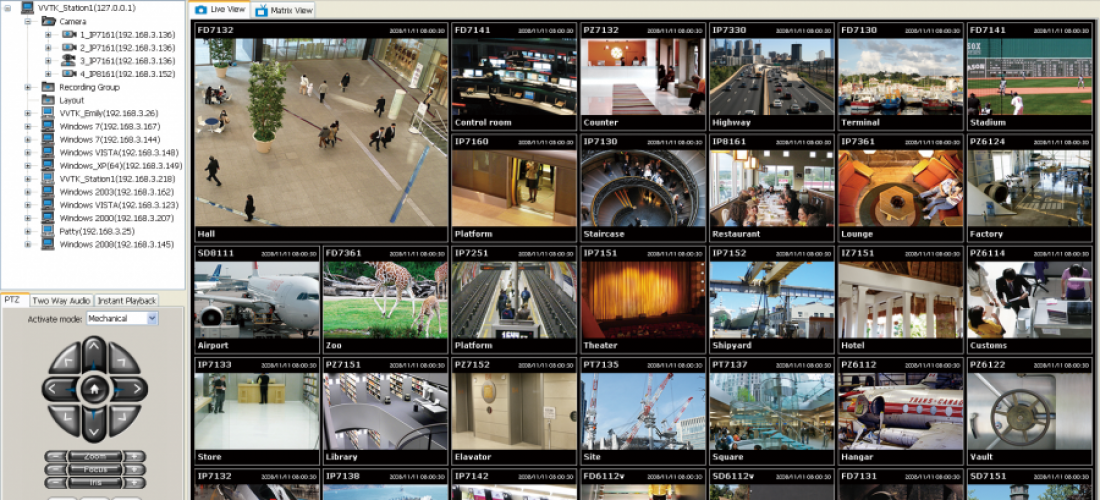Pan camera right with PTZ right arrow
The image size is (1100, 500).
(x=130, y=388)
